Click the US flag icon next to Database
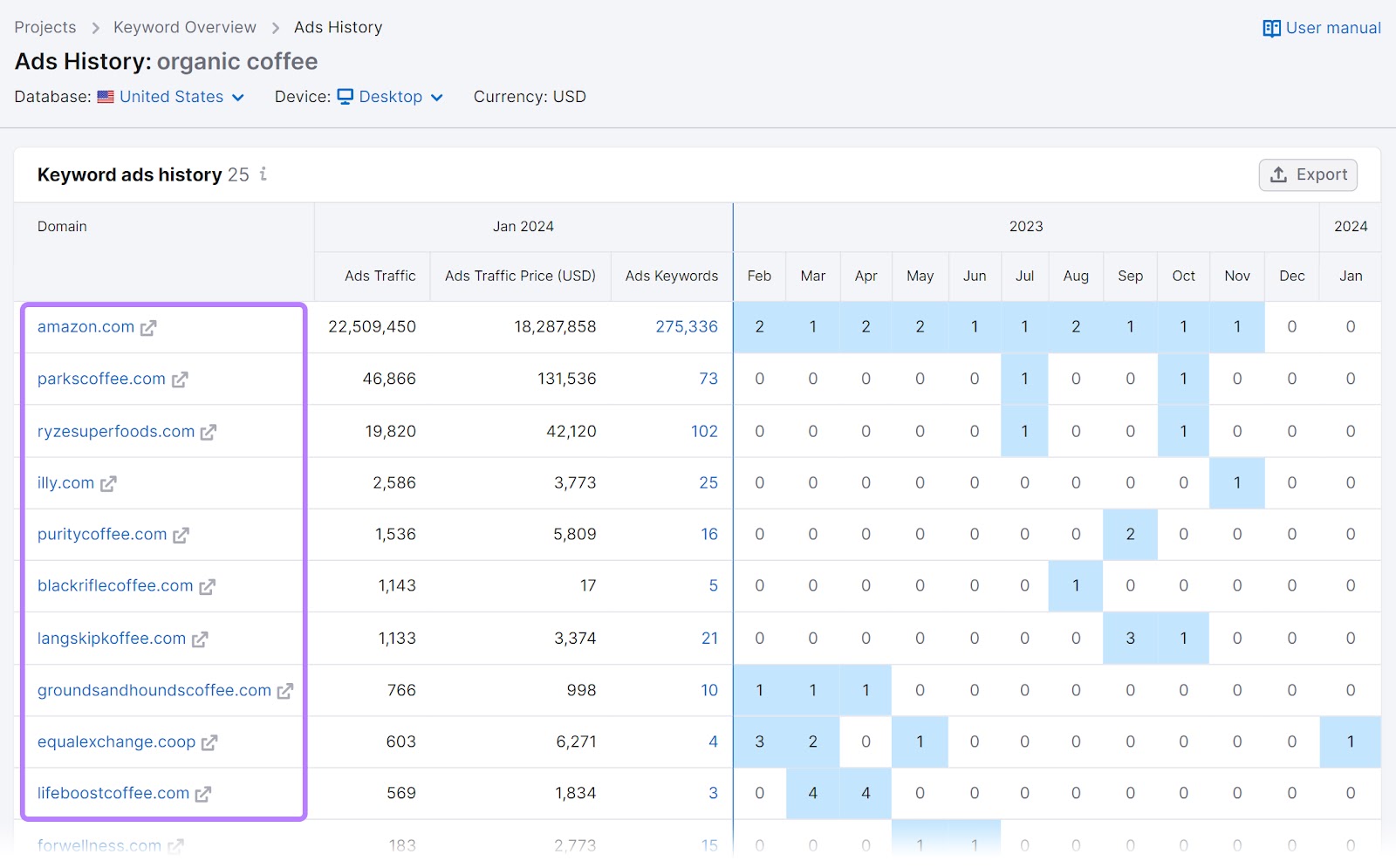Screen dimensions: 1396x868 click(x=106, y=97)
